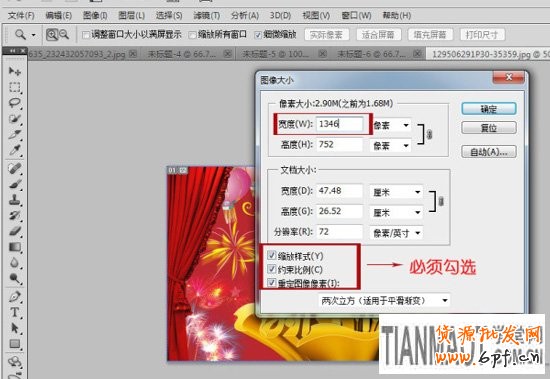Viewport: 550px width, 379px height.
Task: Select the Lasso tool
Action: (14, 103)
